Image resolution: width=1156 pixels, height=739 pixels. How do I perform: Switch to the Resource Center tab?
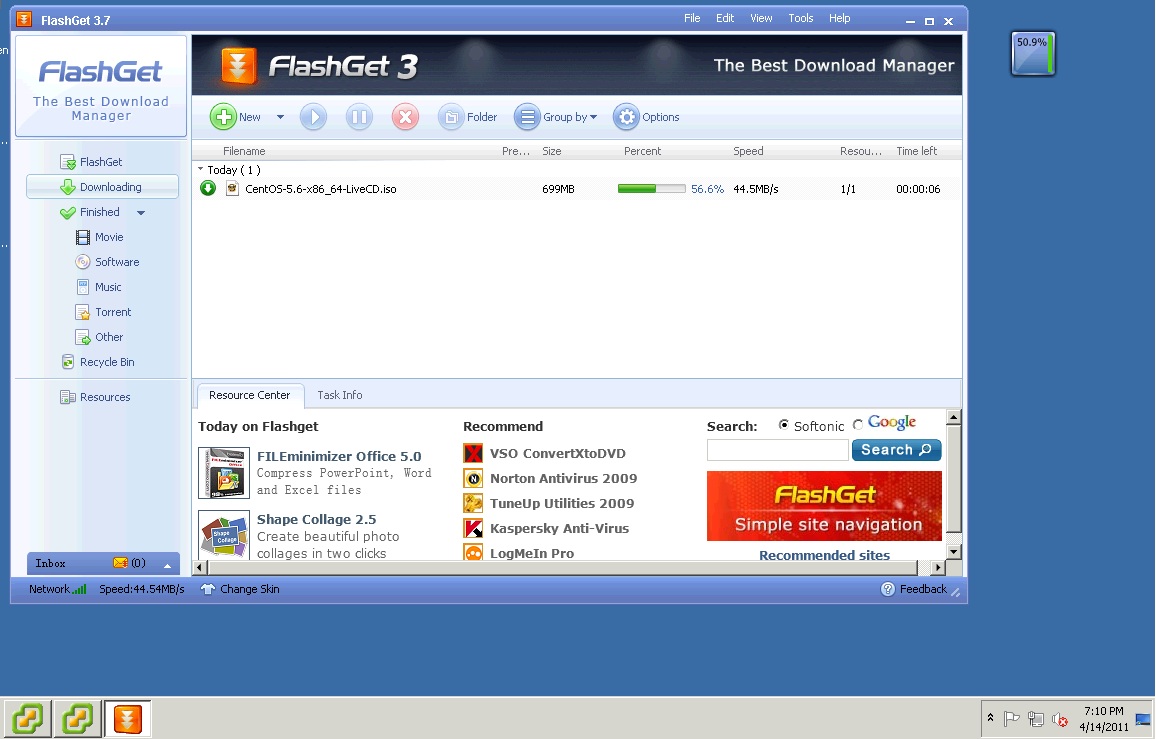250,395
